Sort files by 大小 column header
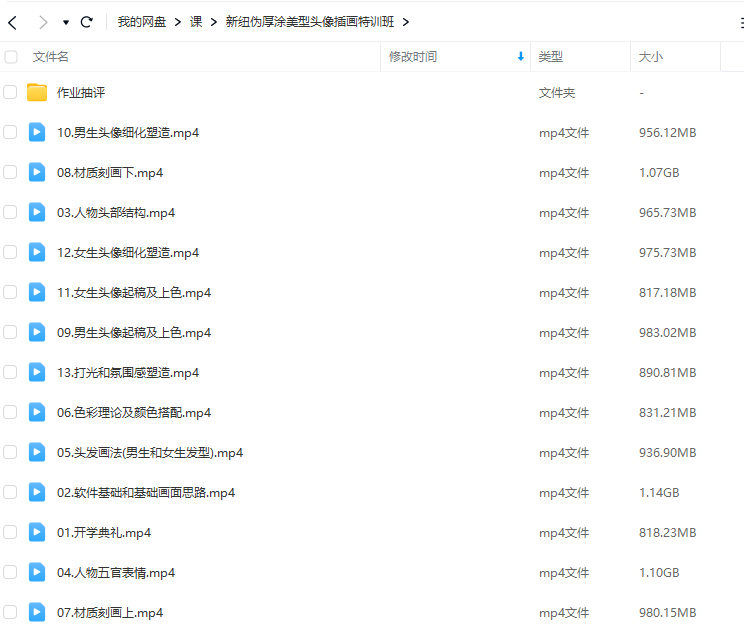This screenshot has width=744, height=638. [x=650, y=57]
